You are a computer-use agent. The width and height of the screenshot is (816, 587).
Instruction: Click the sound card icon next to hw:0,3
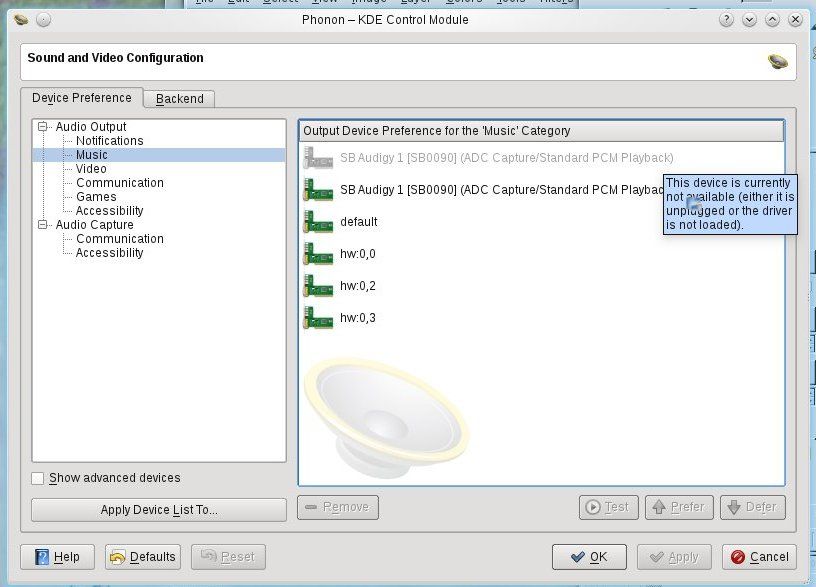point(318,318)
